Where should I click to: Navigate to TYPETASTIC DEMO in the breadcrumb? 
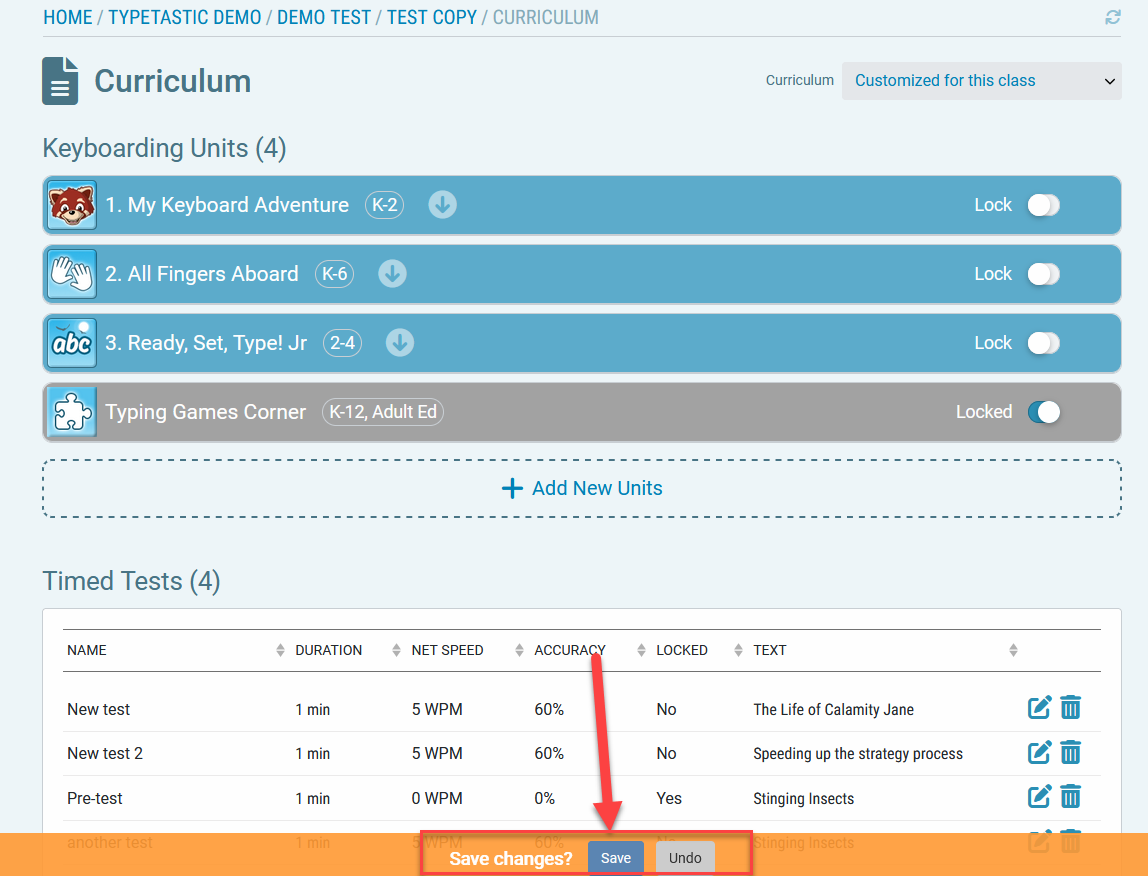click(184, 17)
